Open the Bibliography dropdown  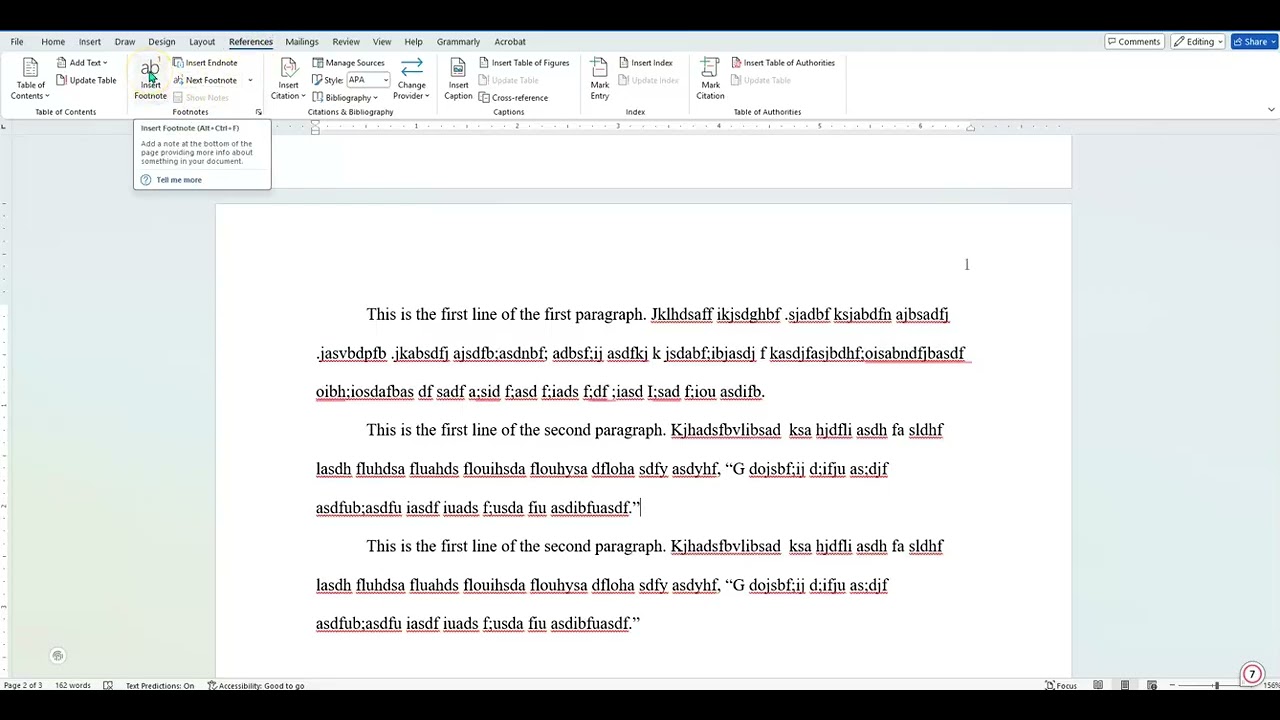click(345, 98)
